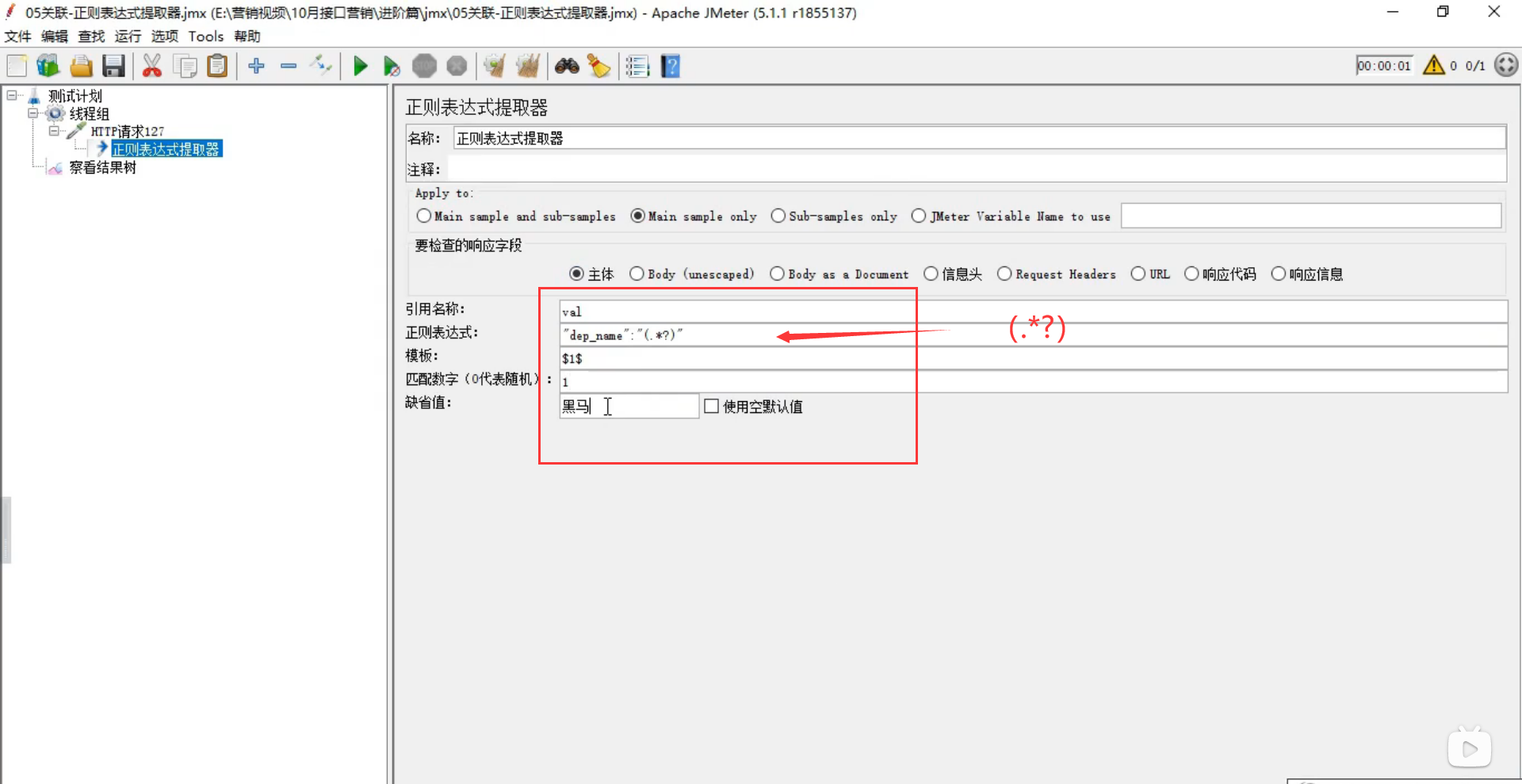Open the Templates icon in toolbar
Screen dimensions: 1522x784
coord(48,66)
